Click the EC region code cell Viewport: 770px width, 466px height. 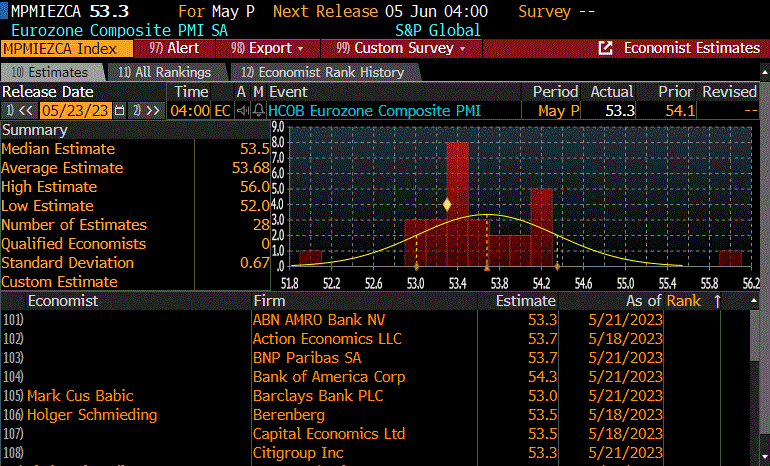222,110
